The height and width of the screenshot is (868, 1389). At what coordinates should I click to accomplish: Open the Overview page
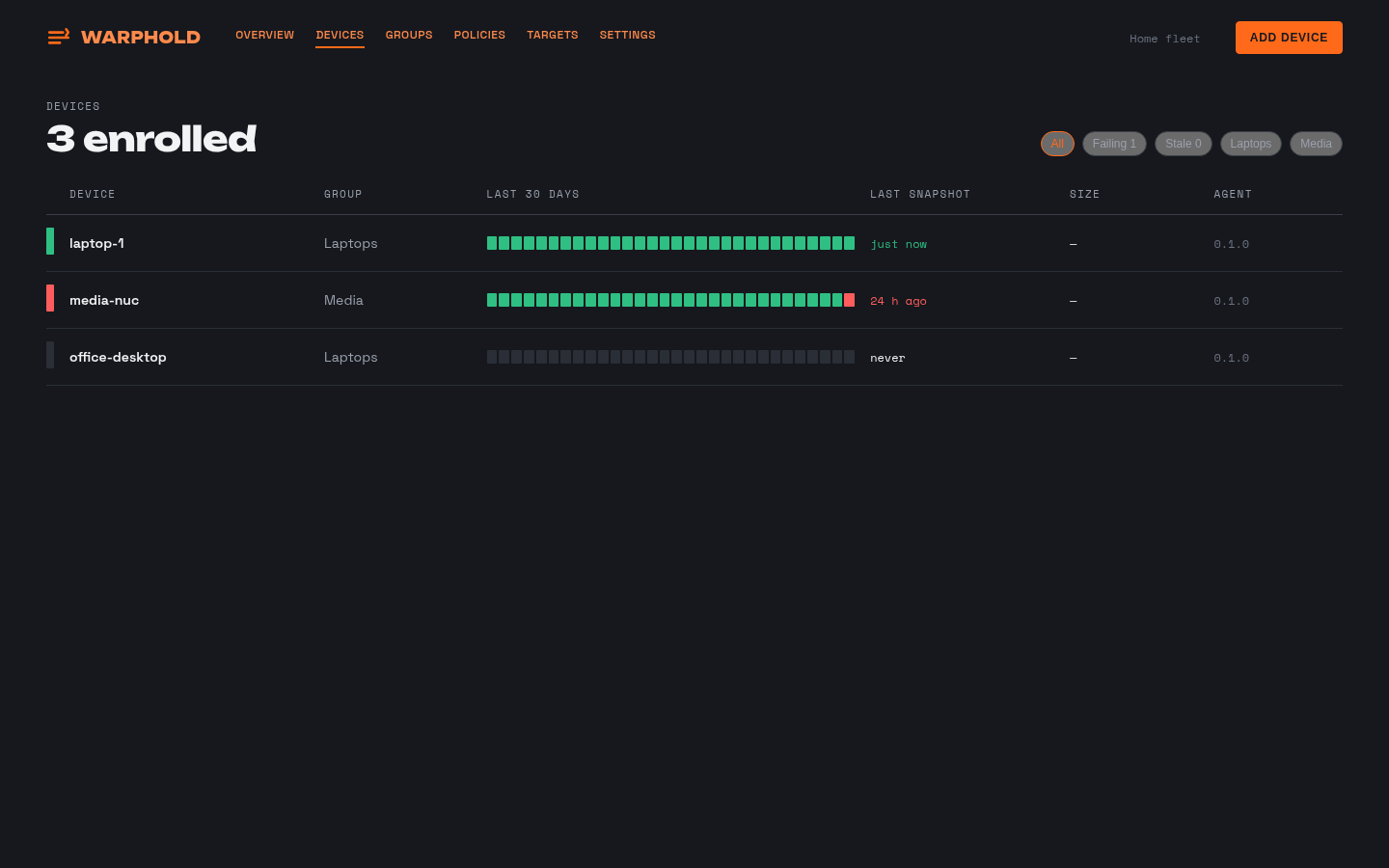pyautogui.click(x=264, y=35)
